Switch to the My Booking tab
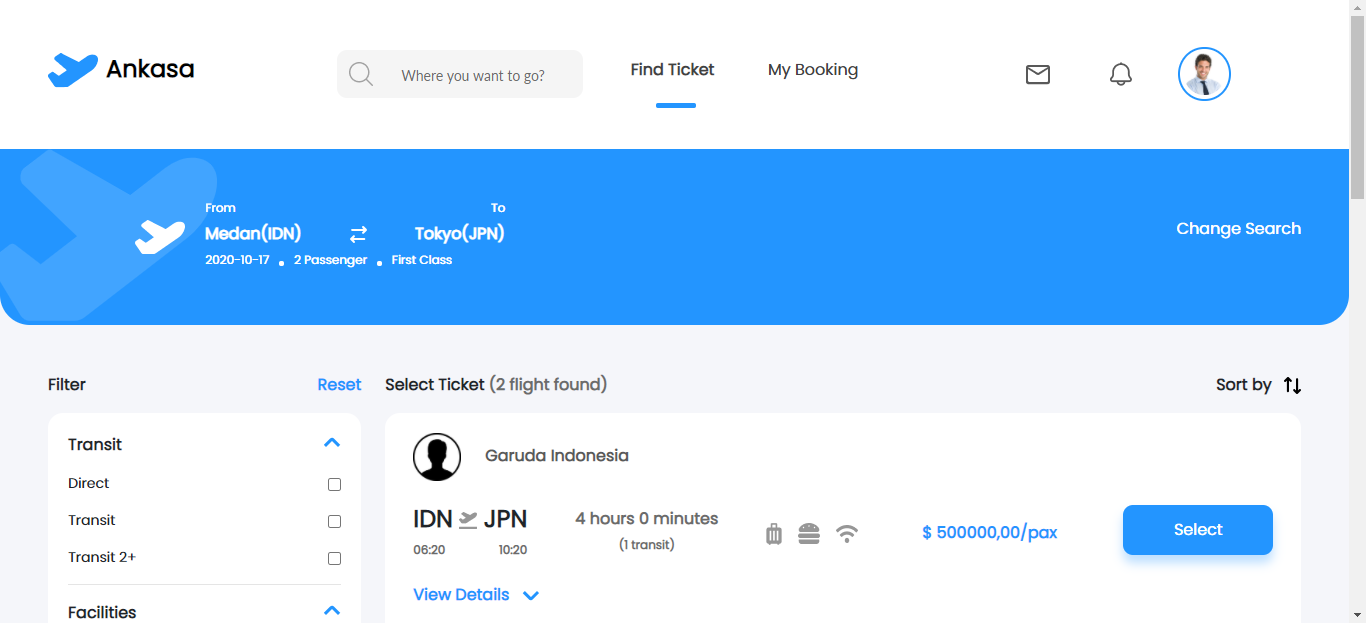Screen dimensions: 1366x623 (812, 69)
